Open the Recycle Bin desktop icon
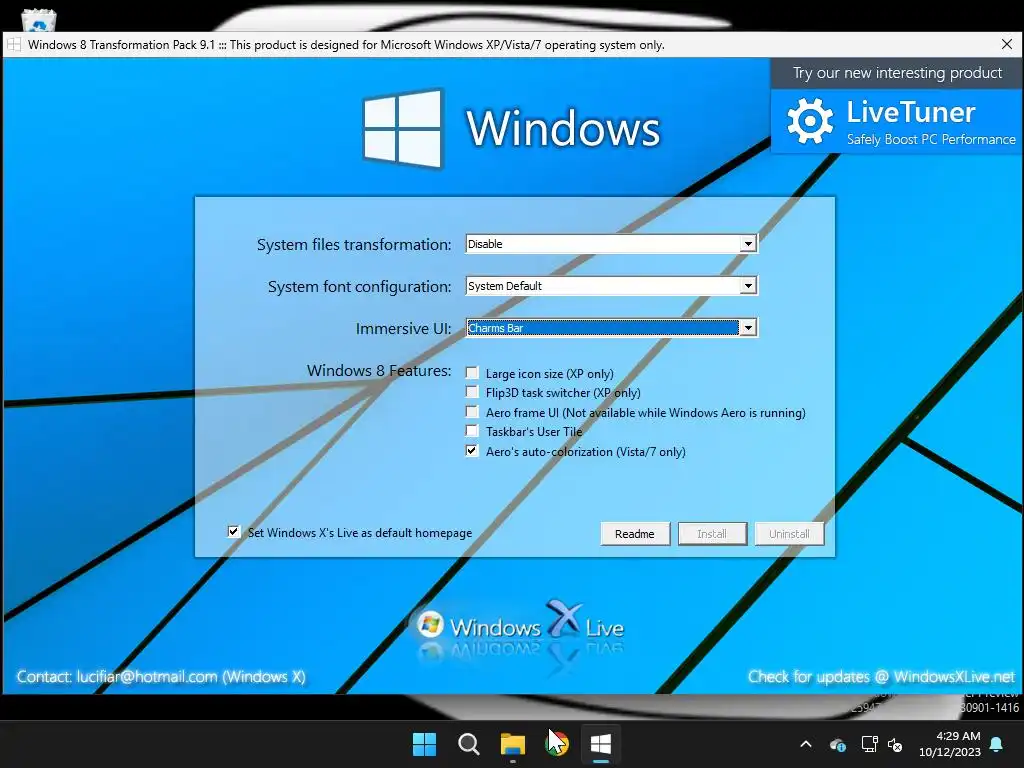 coord(39,20)
